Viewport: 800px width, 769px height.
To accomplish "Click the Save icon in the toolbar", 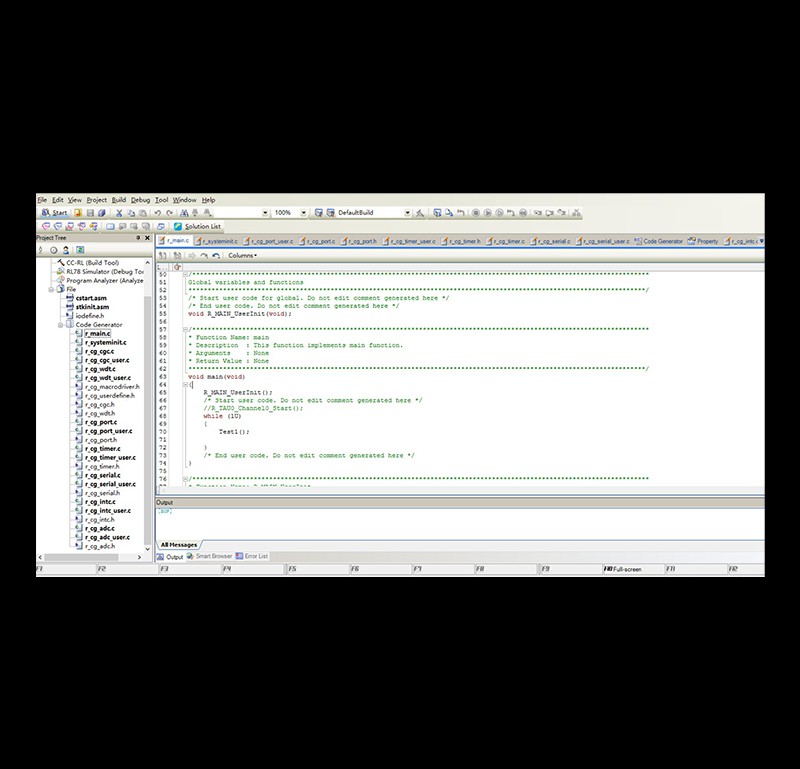I will pyautogui.click(x=90, y=213).
